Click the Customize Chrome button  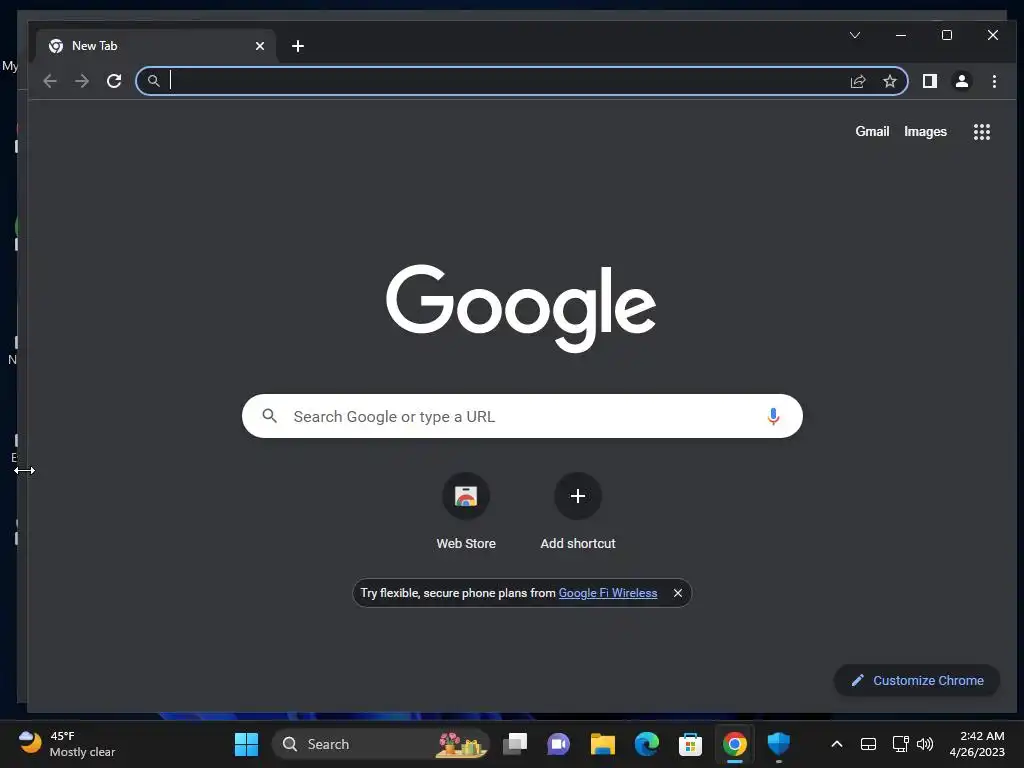917,680
